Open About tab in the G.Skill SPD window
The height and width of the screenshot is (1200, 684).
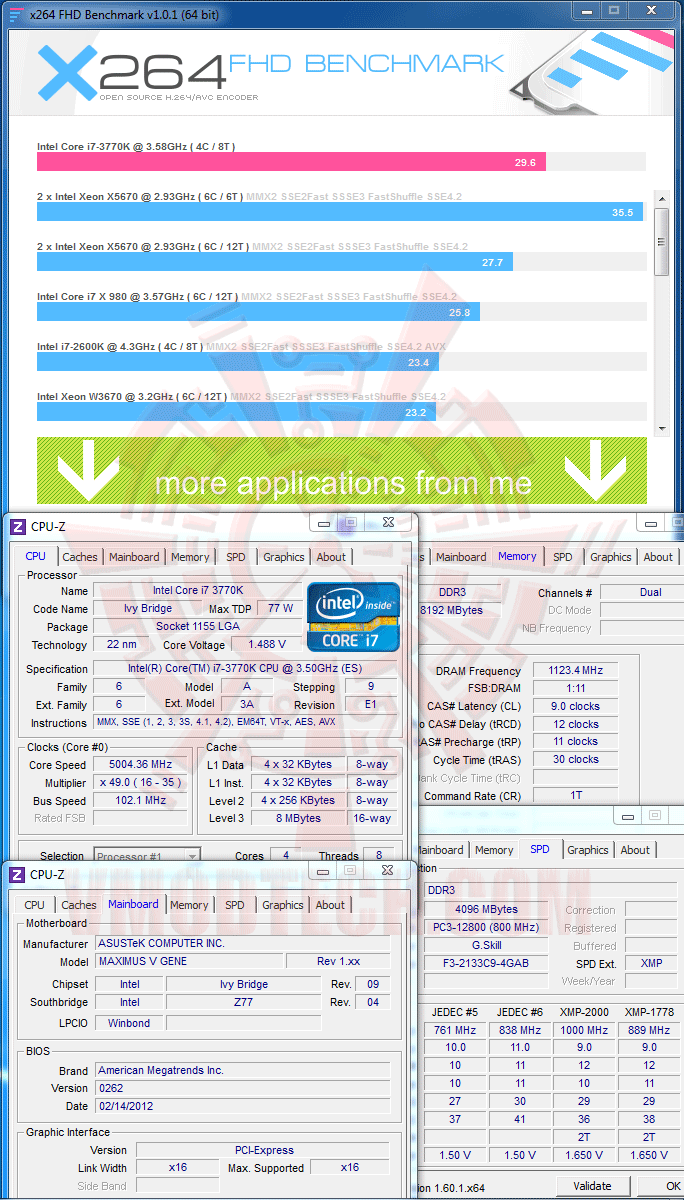tap(635, 850)
